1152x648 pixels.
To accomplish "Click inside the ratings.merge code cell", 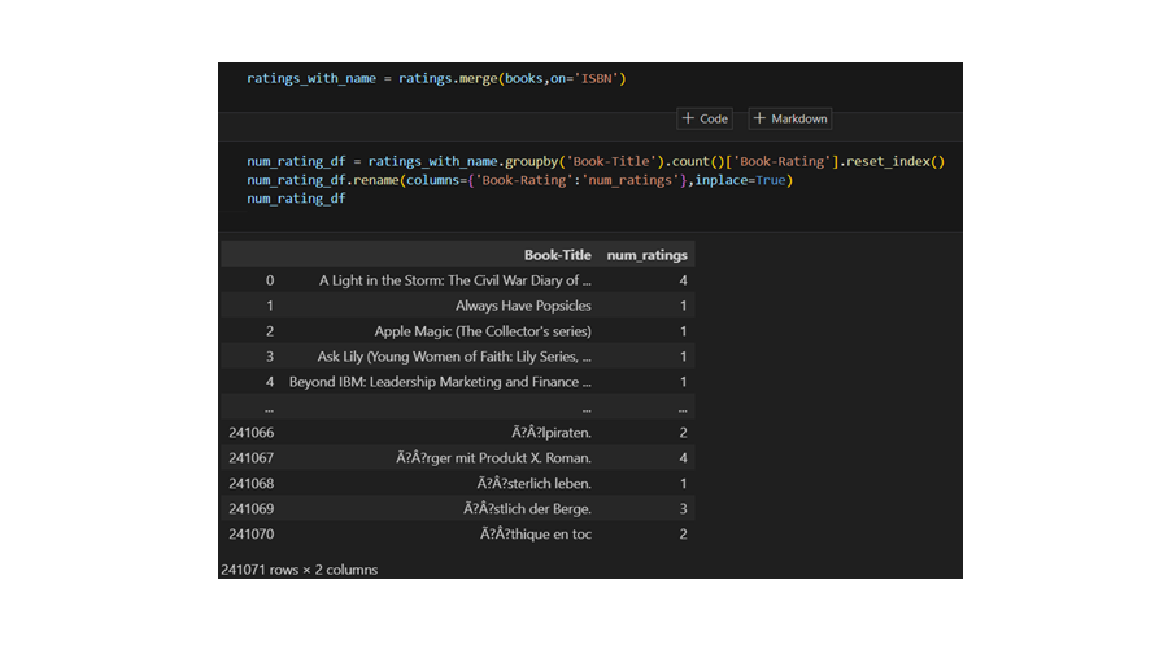I will coord(436,79).
